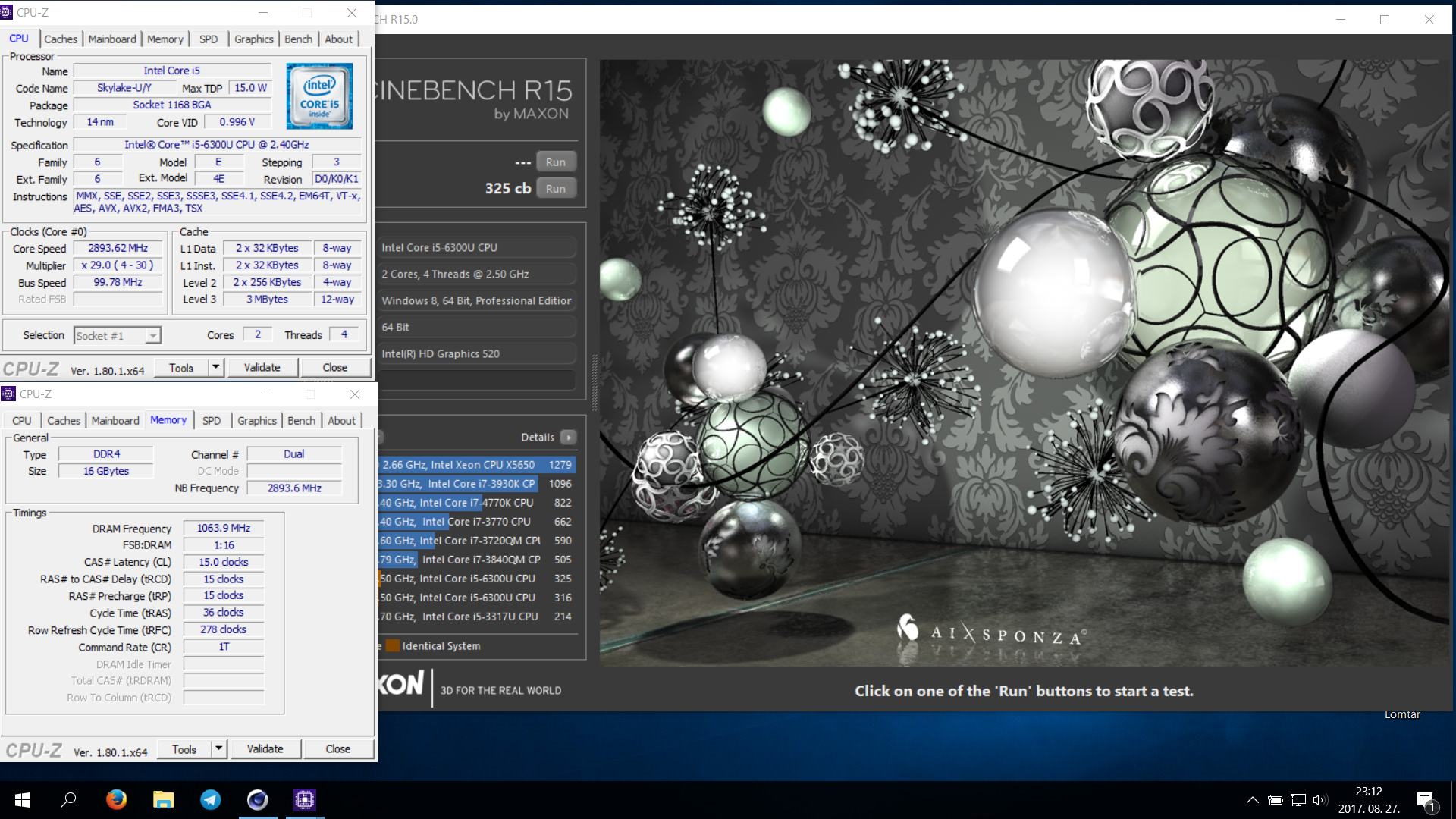Click CPU-Z app icon in bottom window title bar
Image resolution: width=1456 pixels, height=819 pixels.
8,394
